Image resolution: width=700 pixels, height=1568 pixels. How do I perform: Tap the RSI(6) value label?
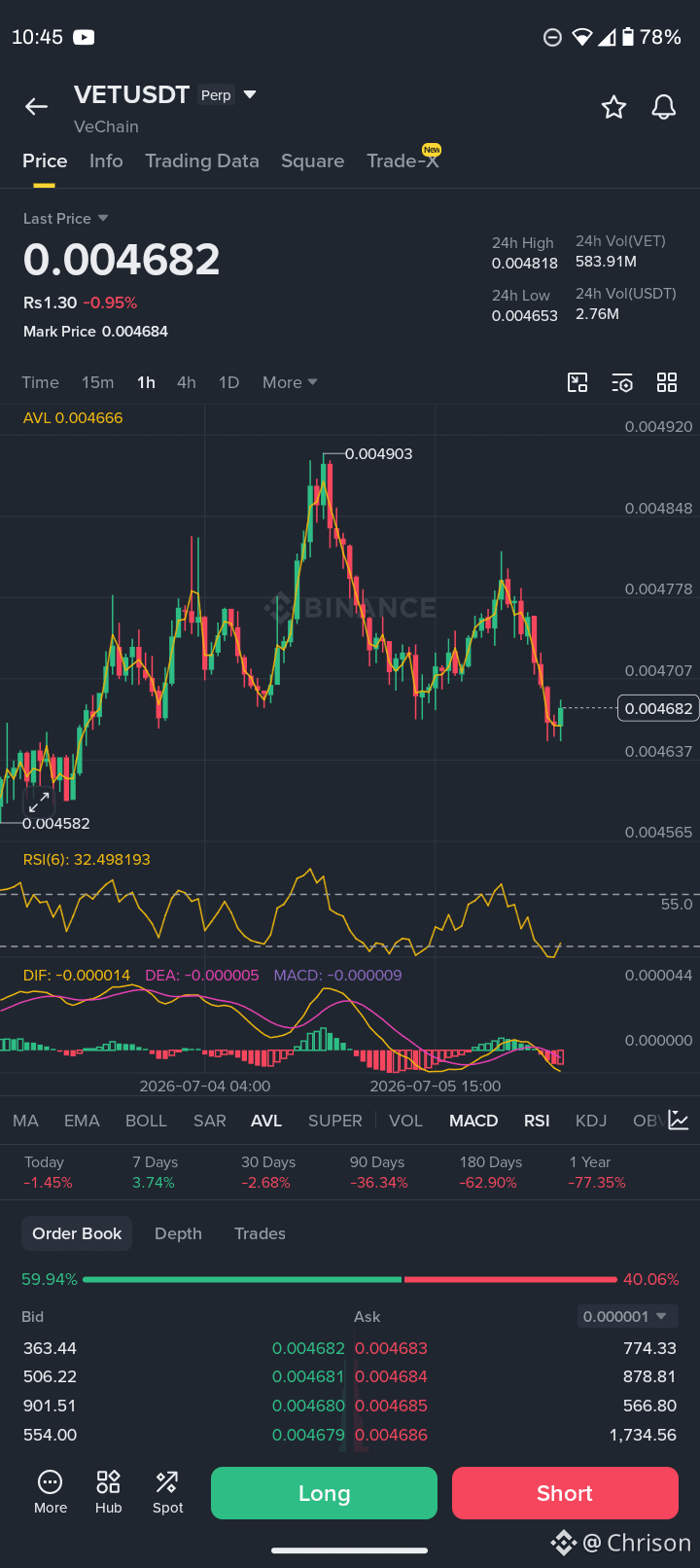click(x=87, y=860)
